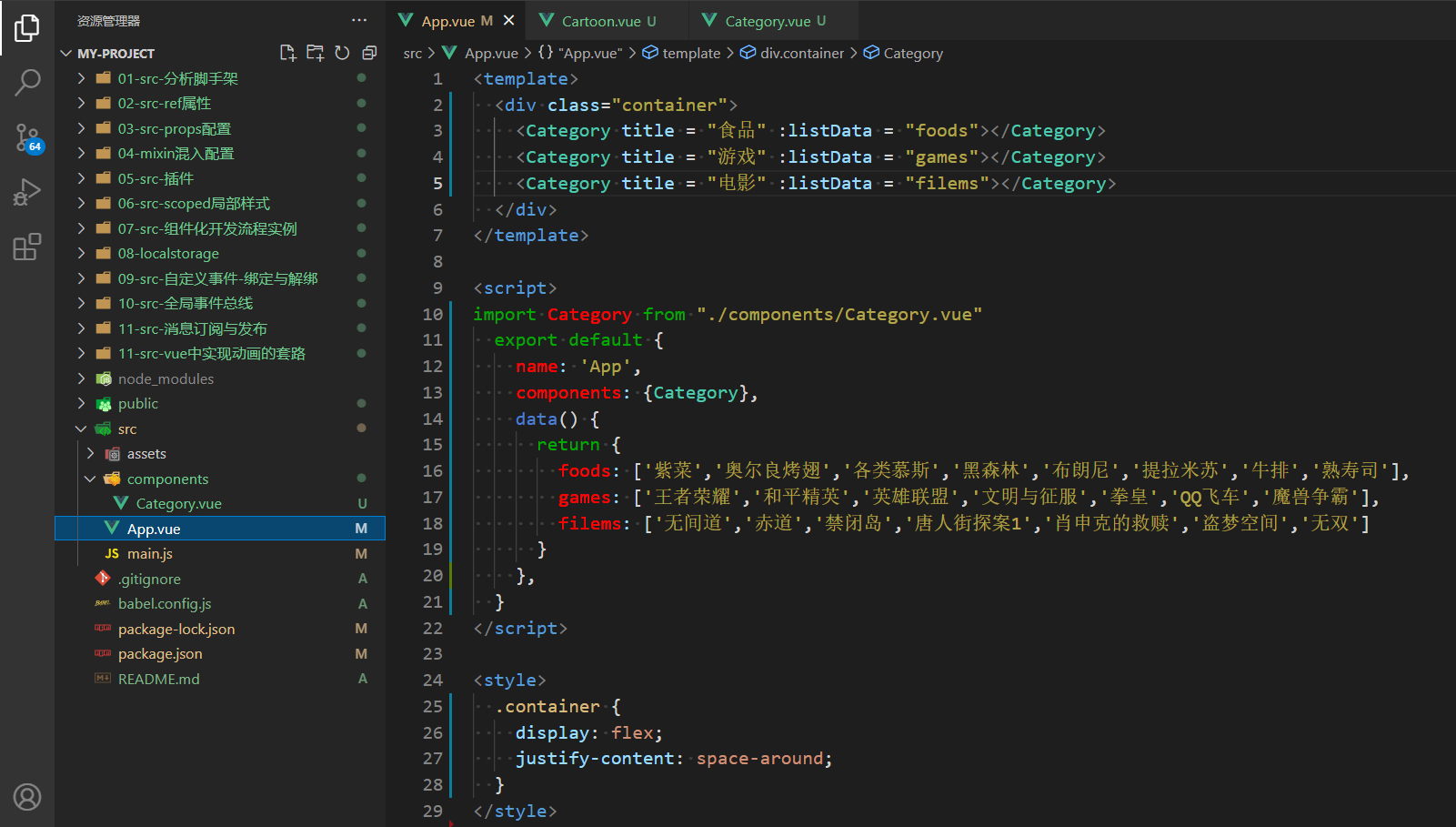Open Category.vue in the file tree
Screen dimensions: 1456x827
(x=219, y=504)
